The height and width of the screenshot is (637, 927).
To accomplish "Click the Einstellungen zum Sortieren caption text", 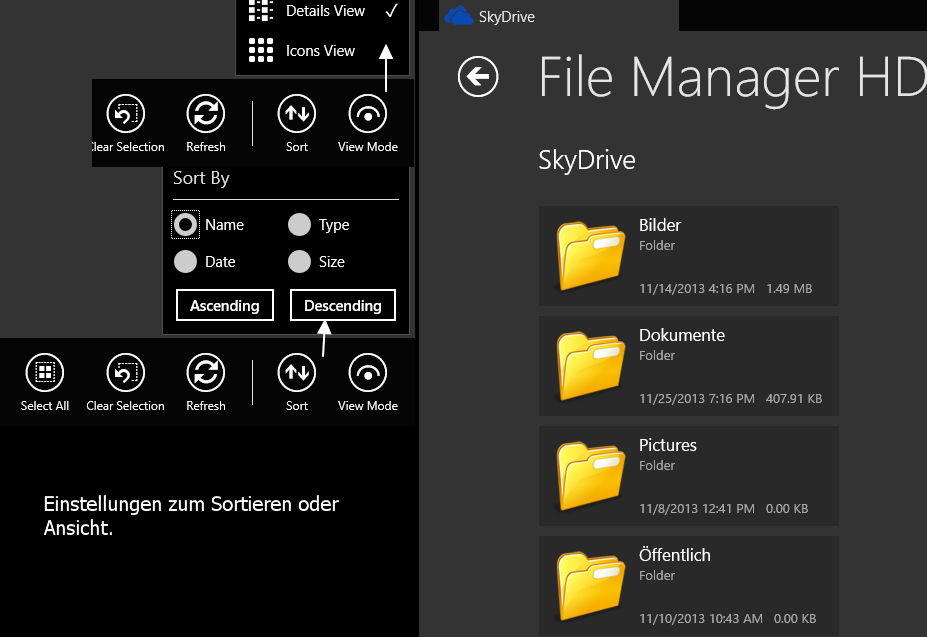I will tap(191, 516).
